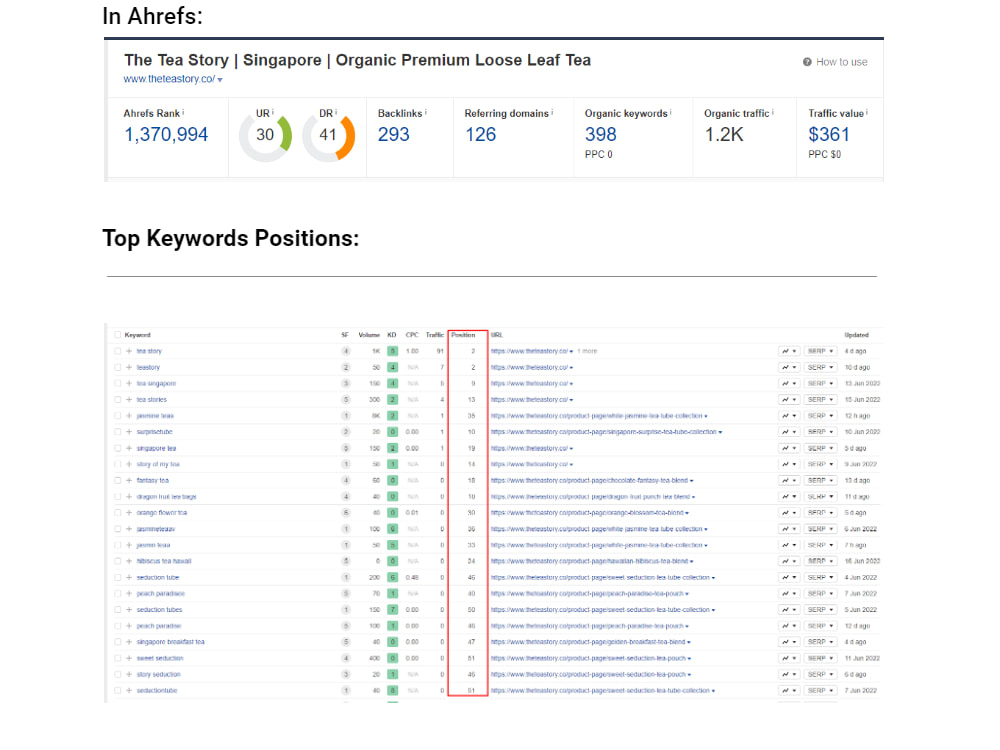The width and height of the screenshot is (1000, 750).
Task: Open info icon beside Organic traffic
Action: coord(773,112)
